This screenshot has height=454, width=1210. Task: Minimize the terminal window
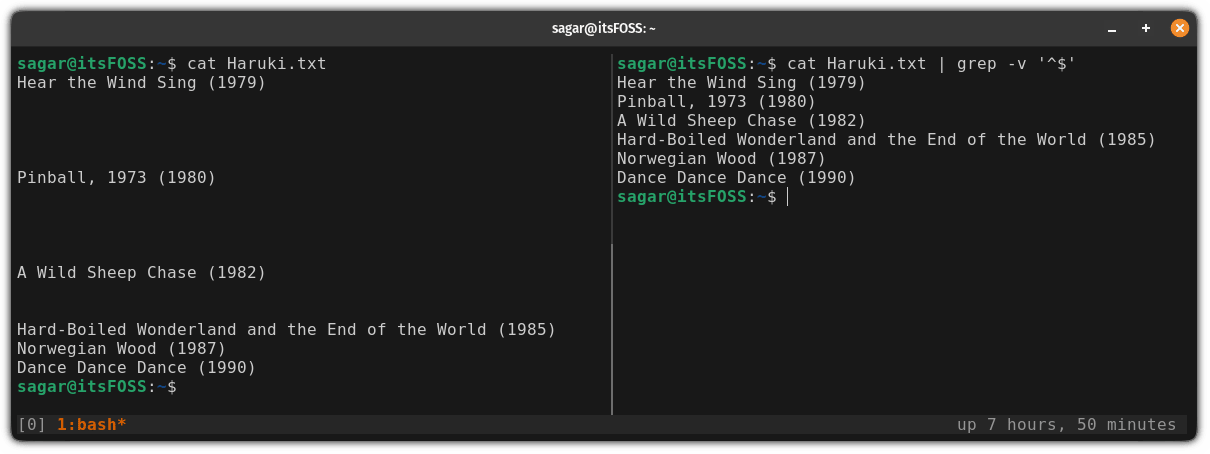click(x=1116, y=28)
